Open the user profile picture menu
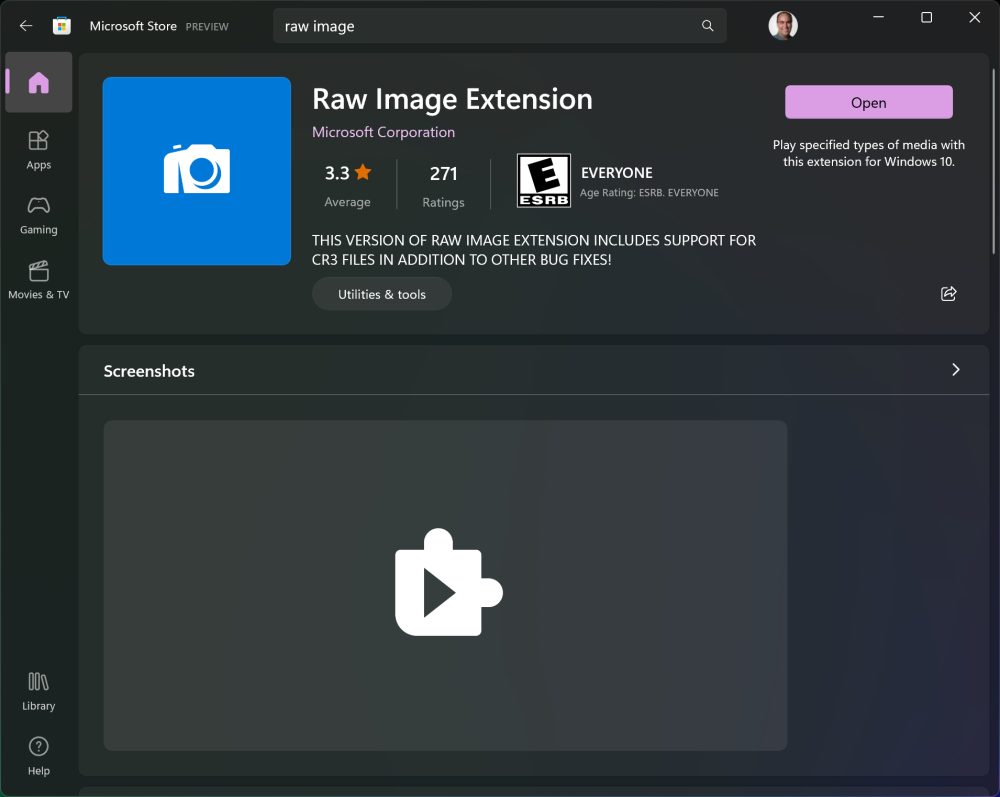Viewport: 1000px width, 797px height. pyautogui.click(x=783, y=26)
